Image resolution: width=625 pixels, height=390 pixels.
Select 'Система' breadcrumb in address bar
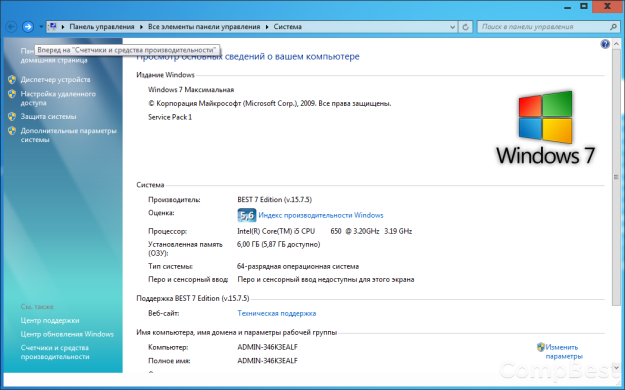pyautogui.click(x=287, y=27)
